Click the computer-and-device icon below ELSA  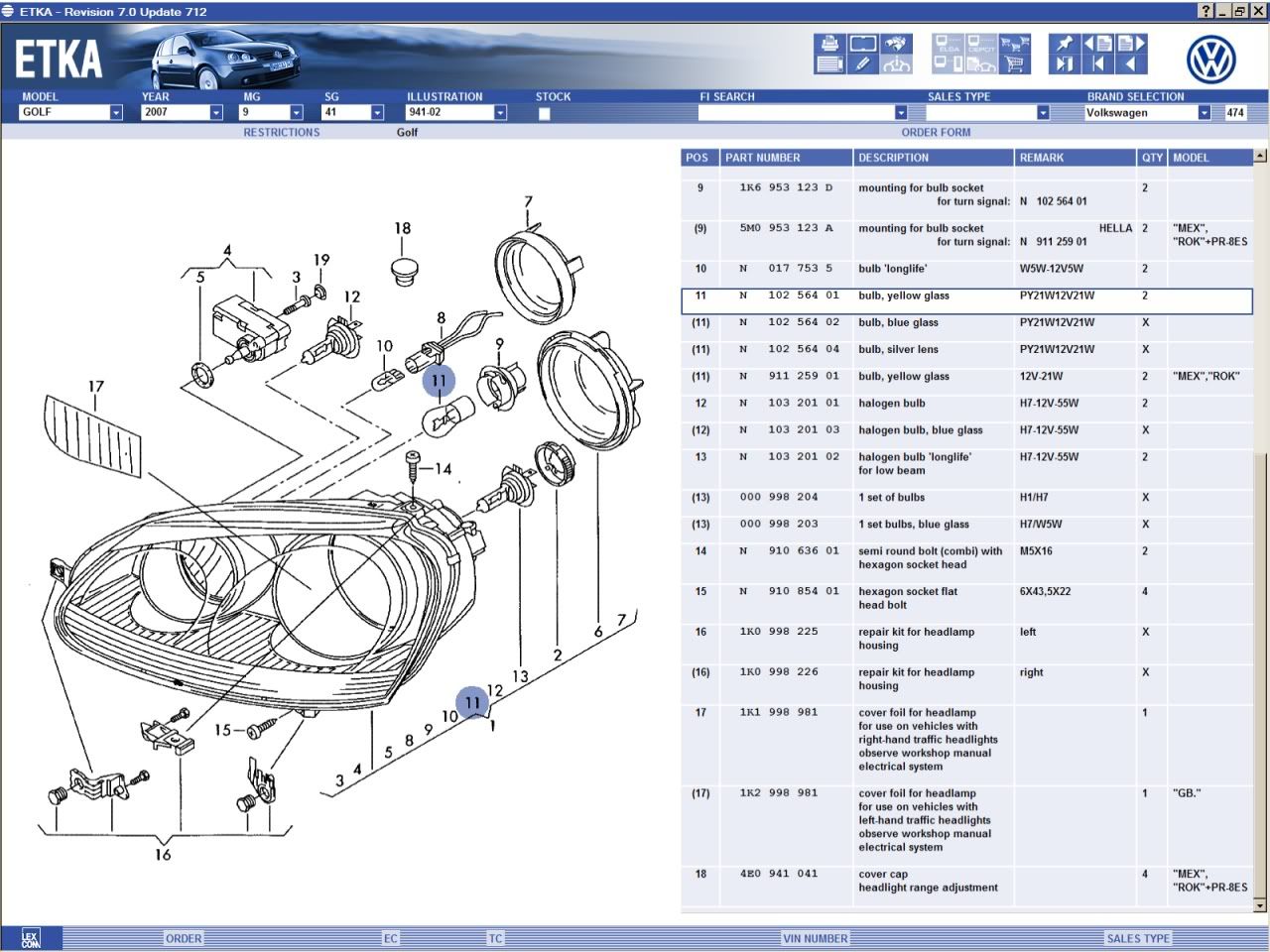click(948, 63)
